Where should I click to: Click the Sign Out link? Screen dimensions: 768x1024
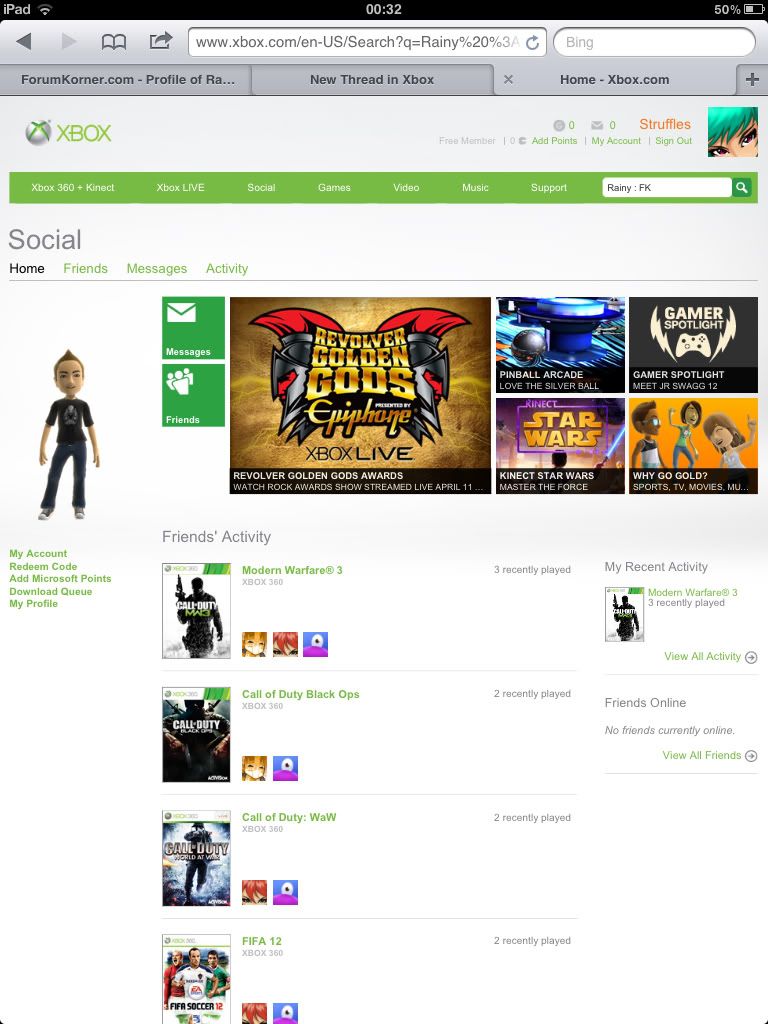pyautogui.click(x=673, y=141)
